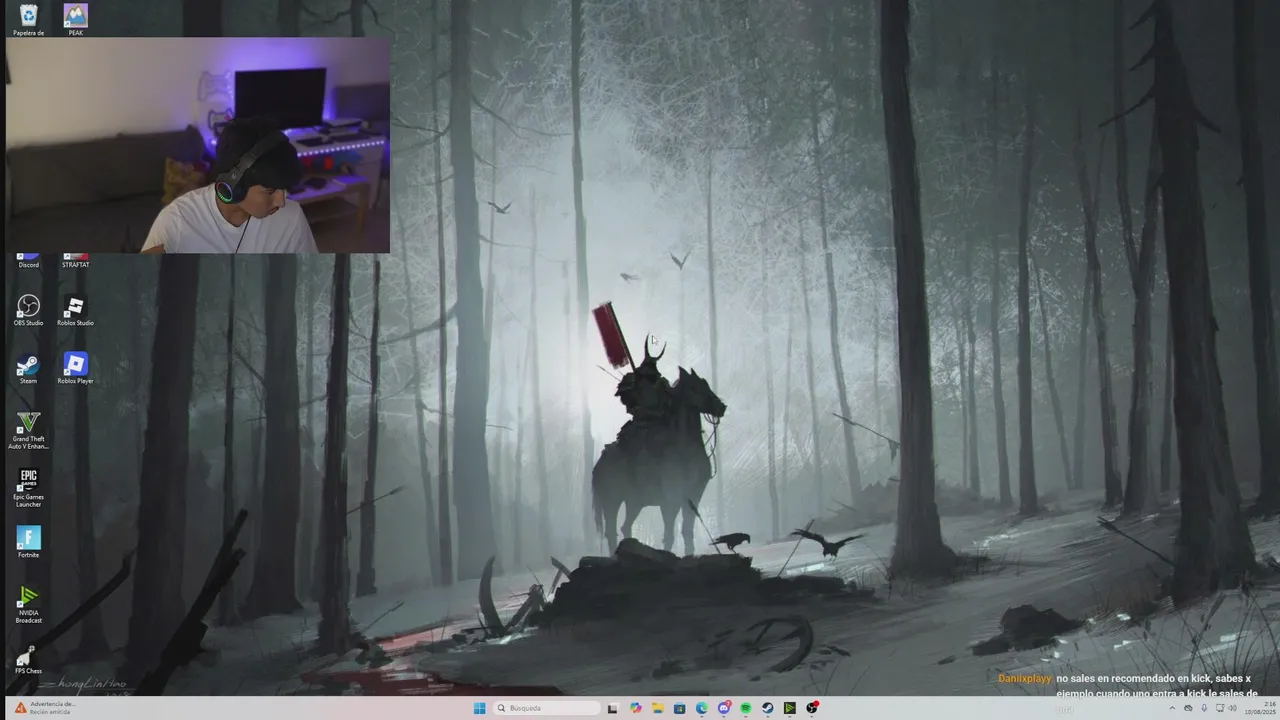This screenshot has height=720, width=1280.
Task: Select the Steam desktop shortcut
Action: click(x=28, y=369)
